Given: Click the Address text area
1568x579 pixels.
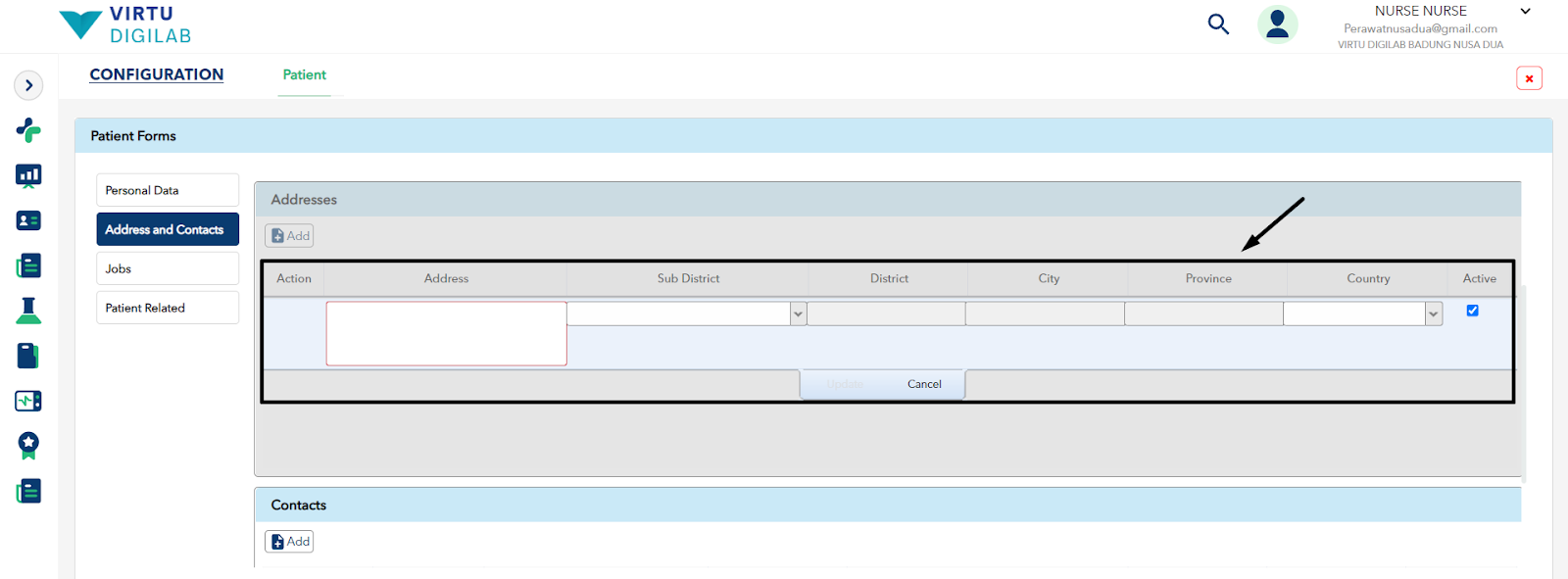Looking at the screenshot, I should tap(447, 333).
